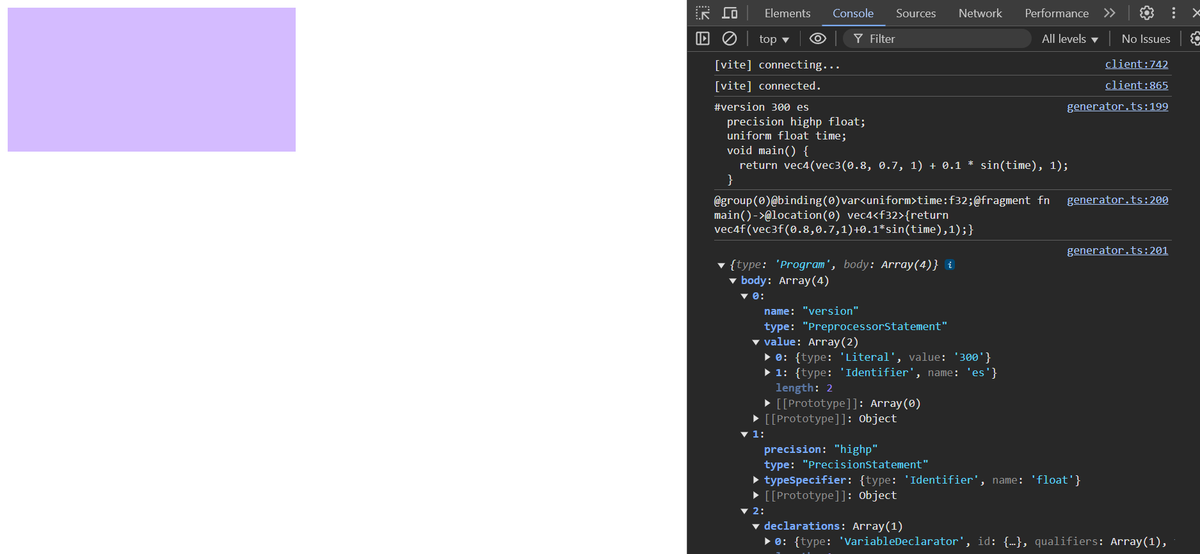Open the All levels log dropdown

1070,39
